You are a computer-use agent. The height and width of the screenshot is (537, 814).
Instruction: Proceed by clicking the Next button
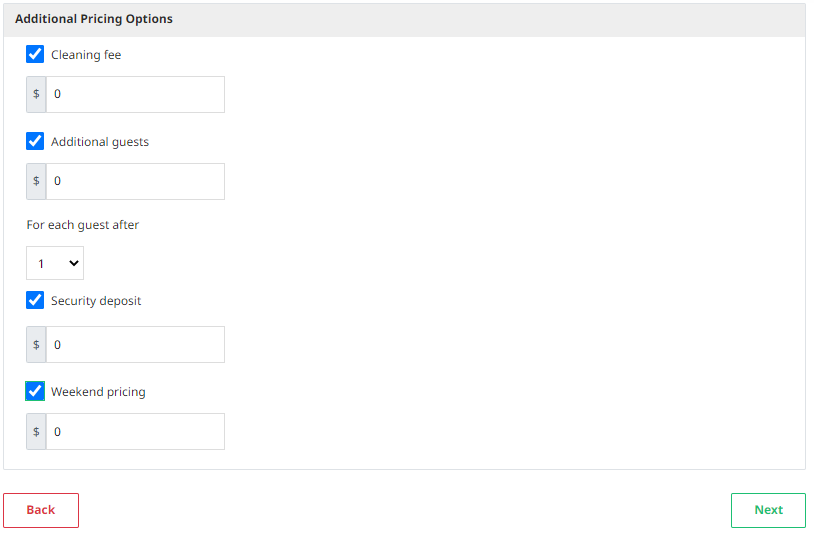click(768, 510)
